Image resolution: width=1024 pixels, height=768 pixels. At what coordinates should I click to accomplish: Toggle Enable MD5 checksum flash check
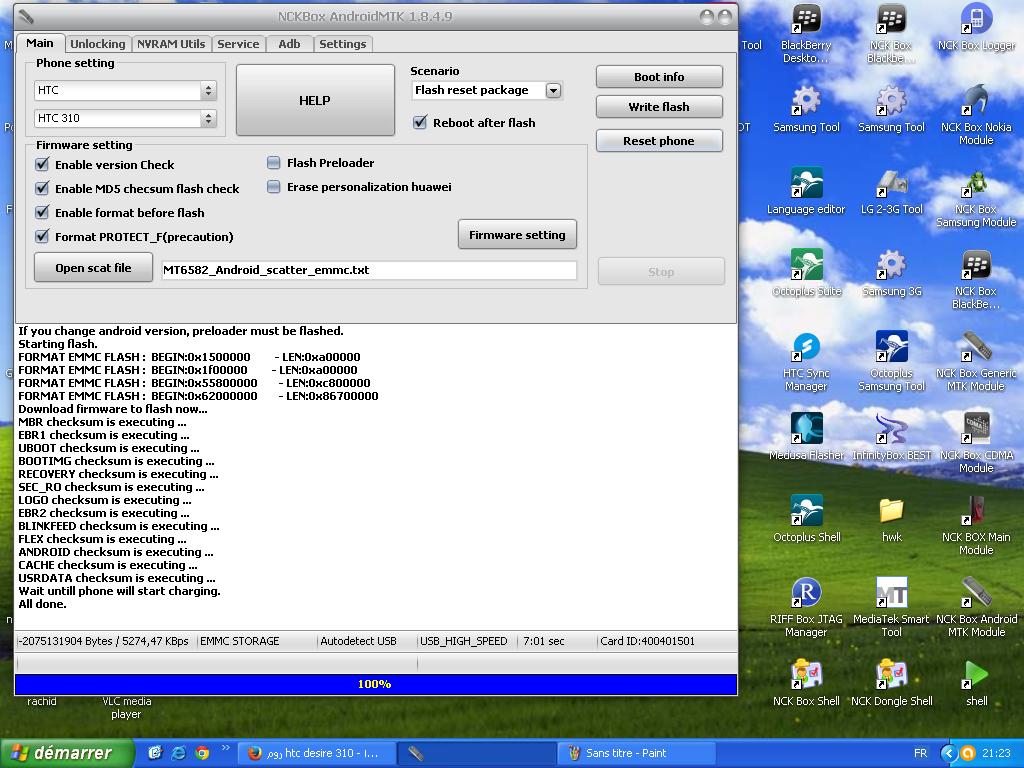click(x=42, y=188)
